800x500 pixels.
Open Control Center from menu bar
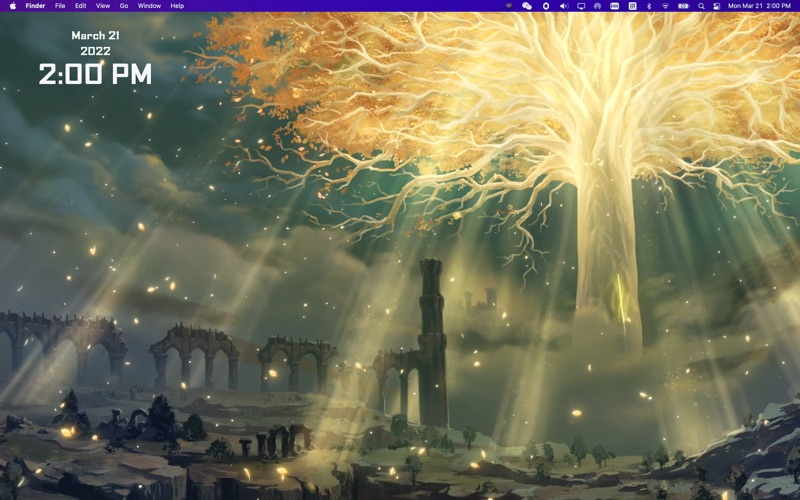pyautogui.click(x=717, y=6)
